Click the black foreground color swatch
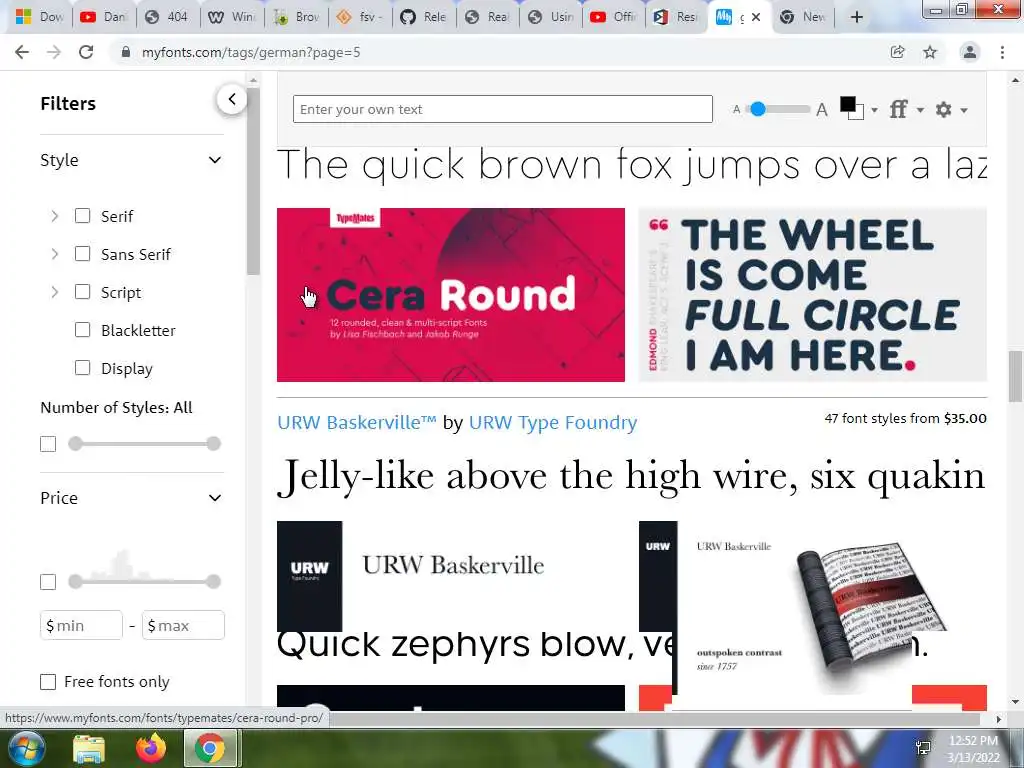 848,104
